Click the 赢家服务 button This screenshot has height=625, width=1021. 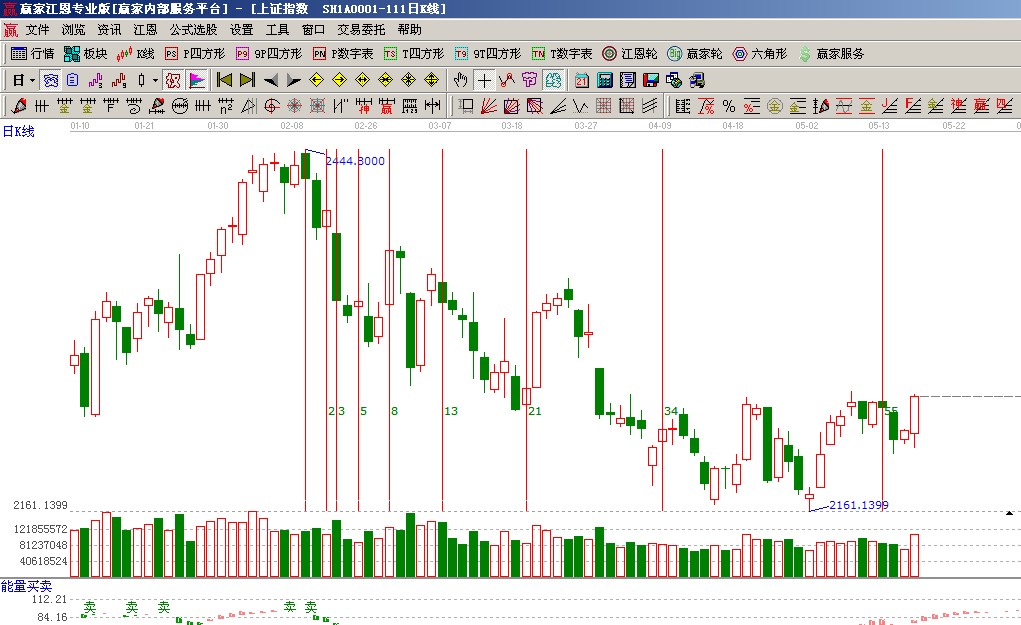pos(832,54)
